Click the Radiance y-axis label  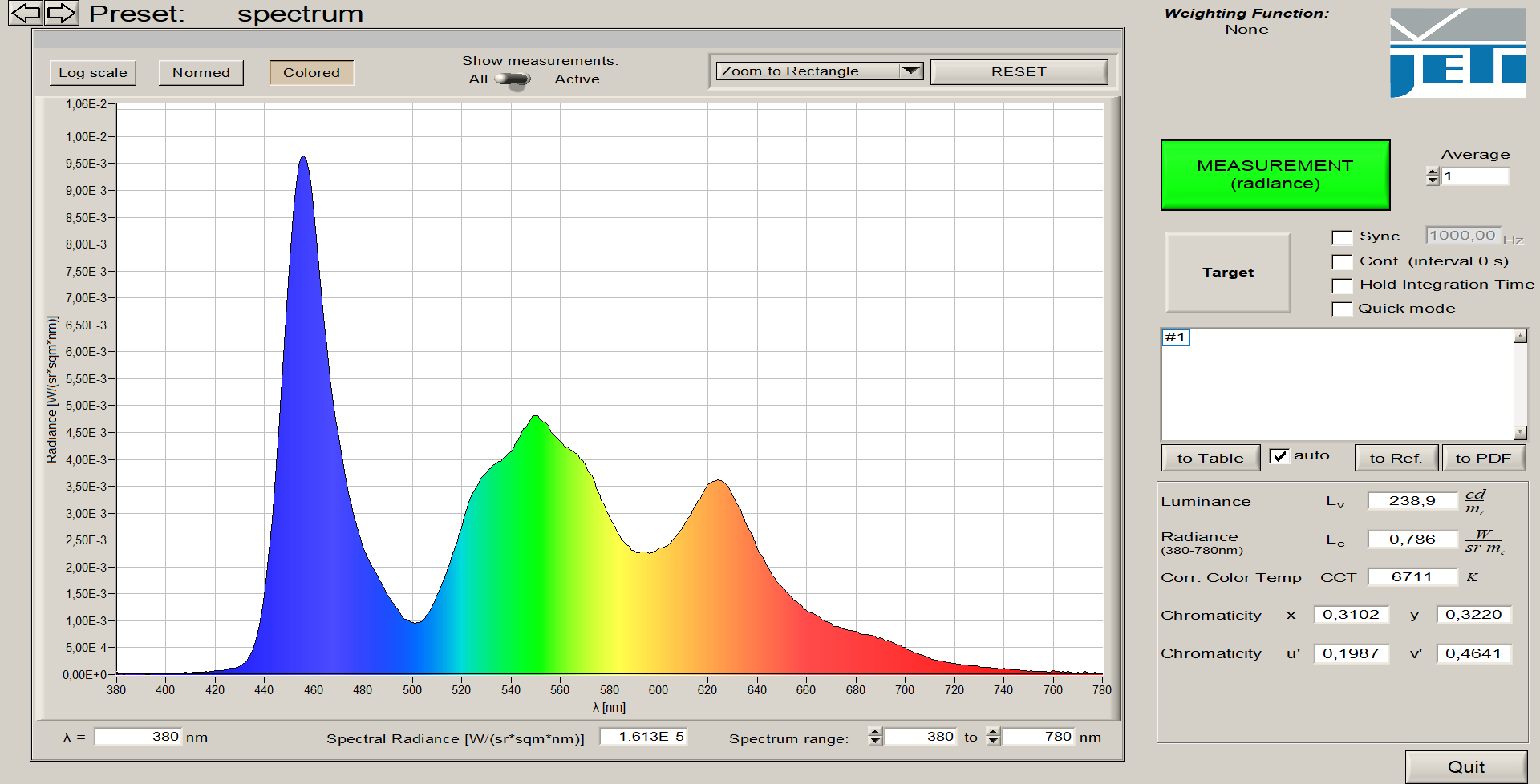coord(52,390)
